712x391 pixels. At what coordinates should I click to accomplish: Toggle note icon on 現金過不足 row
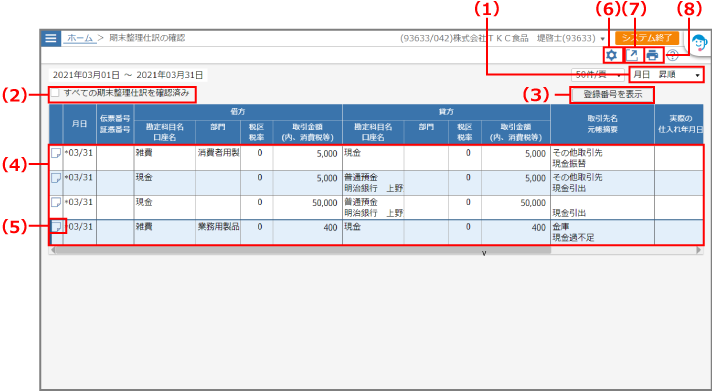[x=55, y=227]
